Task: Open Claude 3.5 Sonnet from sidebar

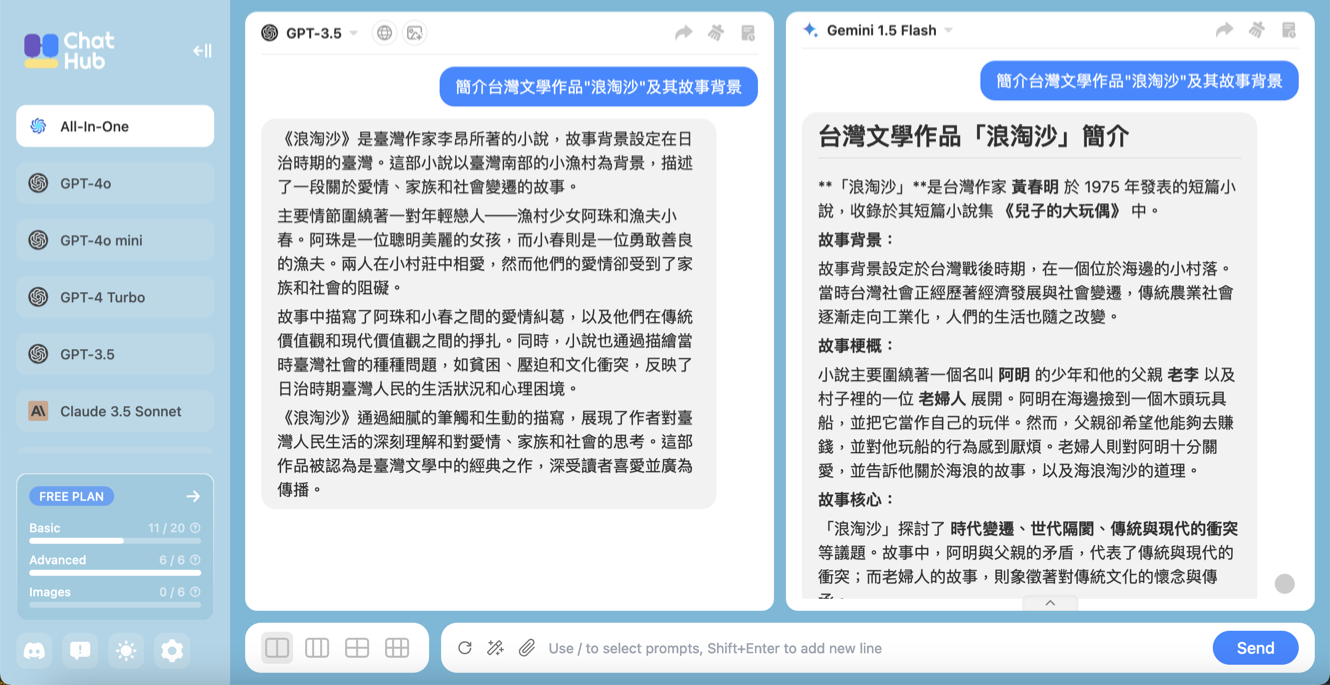Action: coord(115,411)
